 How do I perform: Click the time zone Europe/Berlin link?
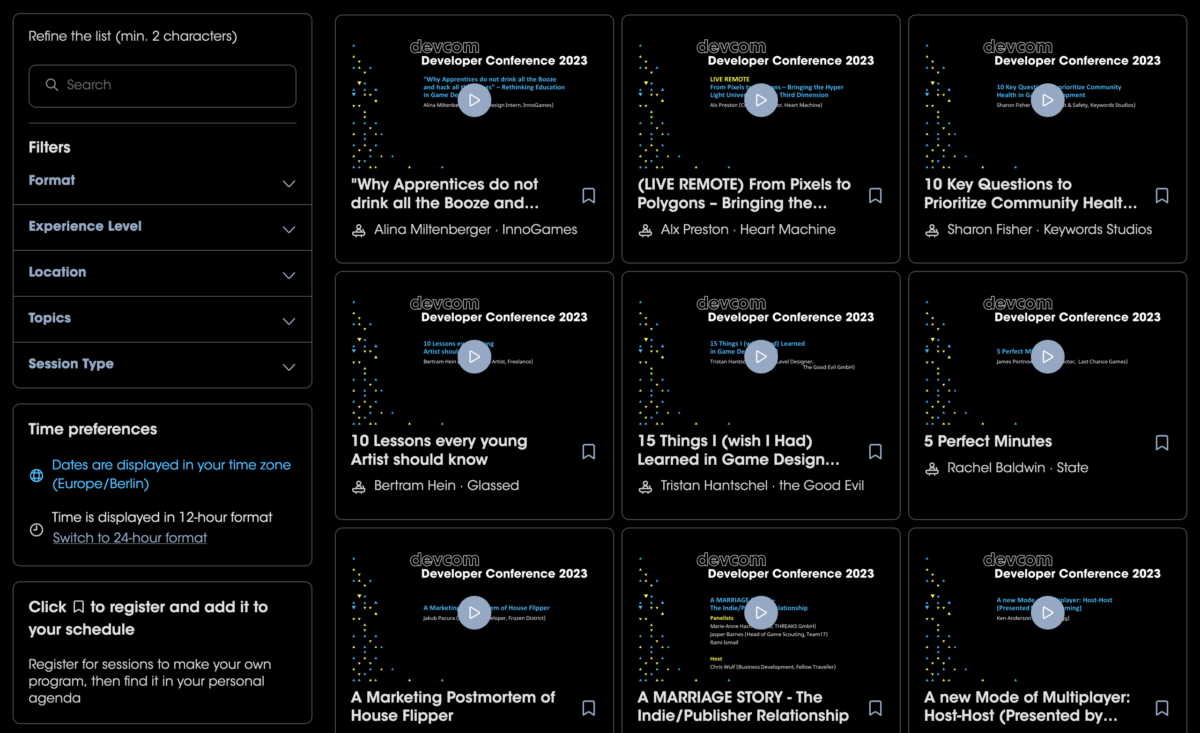[171, 474]
